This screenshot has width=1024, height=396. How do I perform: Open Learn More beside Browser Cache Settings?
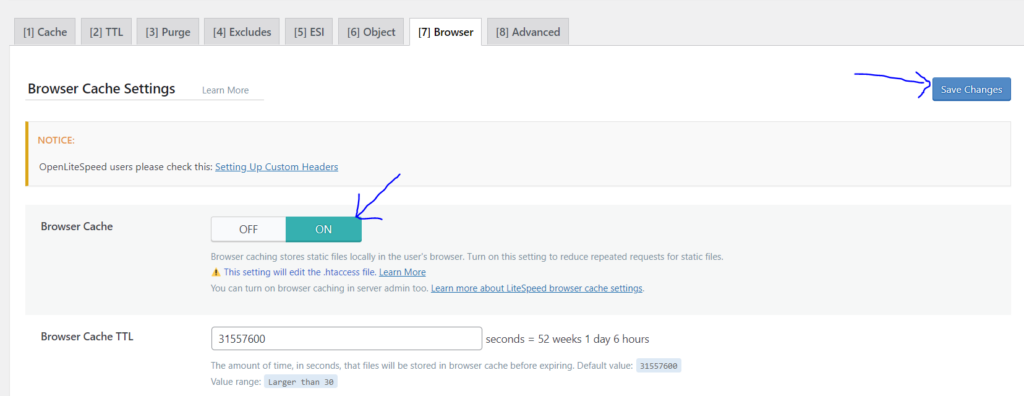pos(225,90)
